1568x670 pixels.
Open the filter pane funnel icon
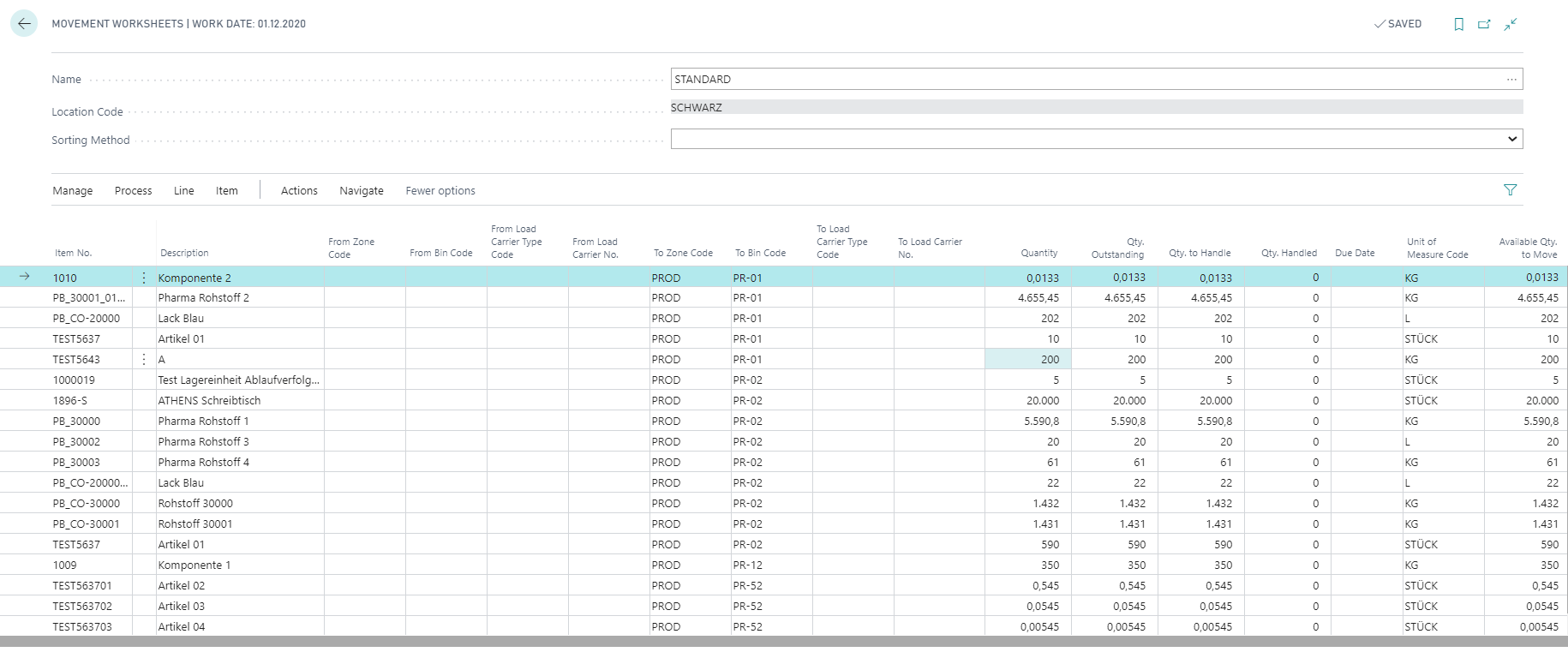(x=1511, y=190)
